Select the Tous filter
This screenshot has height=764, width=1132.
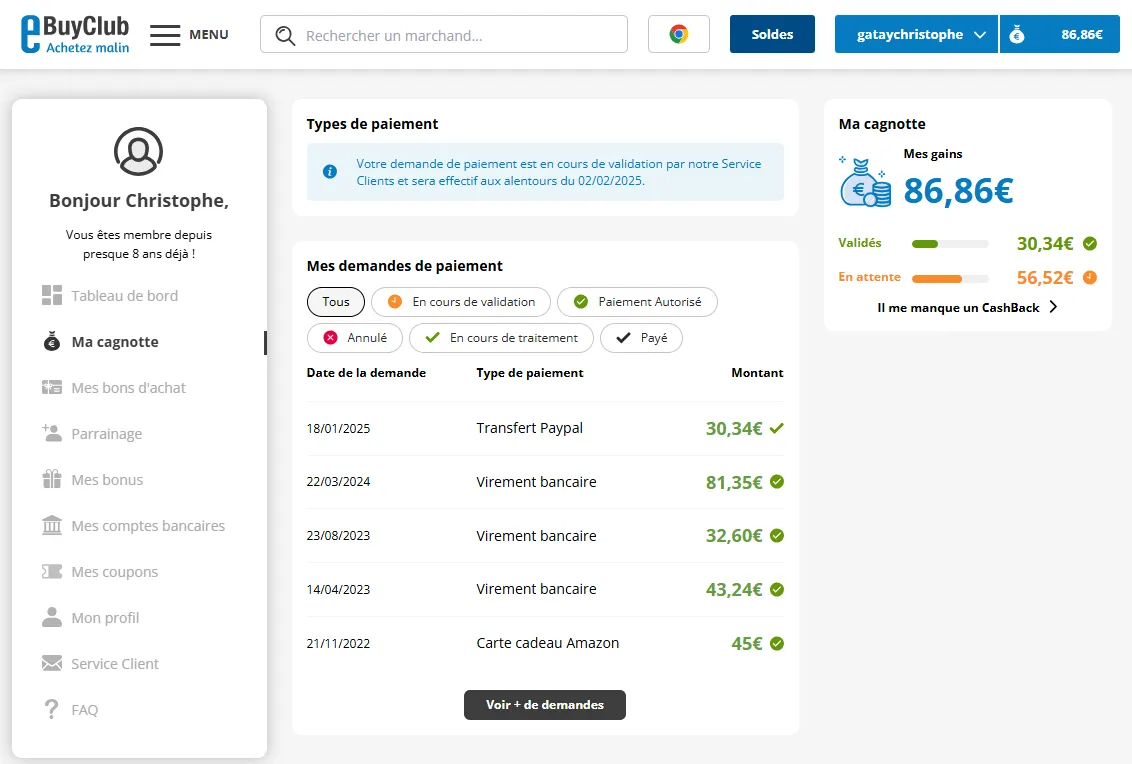(x=336, y=302)
